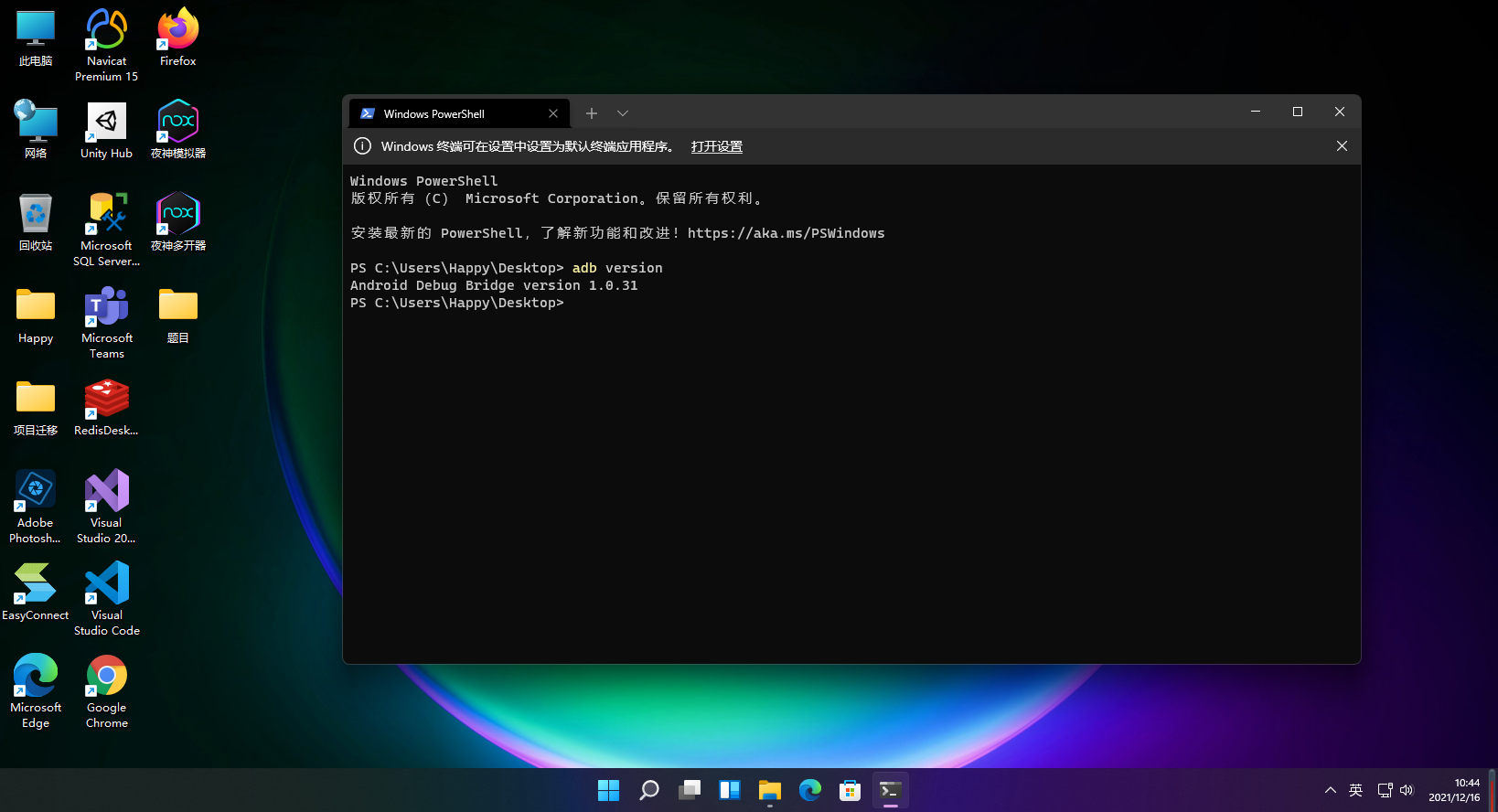Open Task View on the taskbar

(x=689, y=790)
